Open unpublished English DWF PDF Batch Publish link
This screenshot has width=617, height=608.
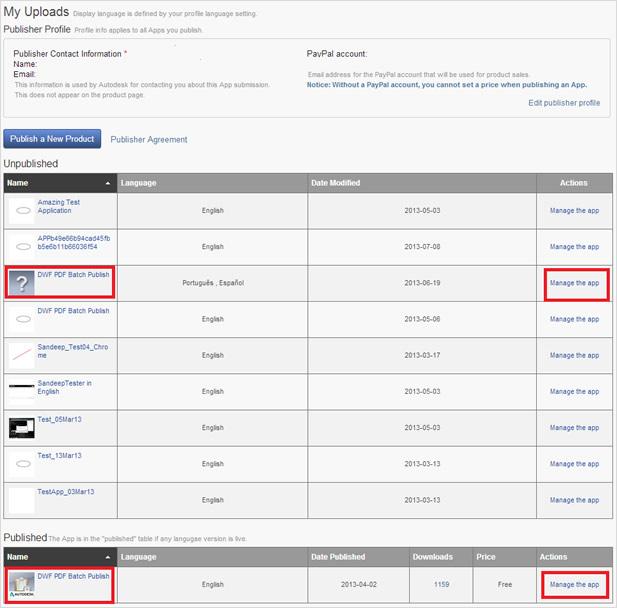(73, 311)
